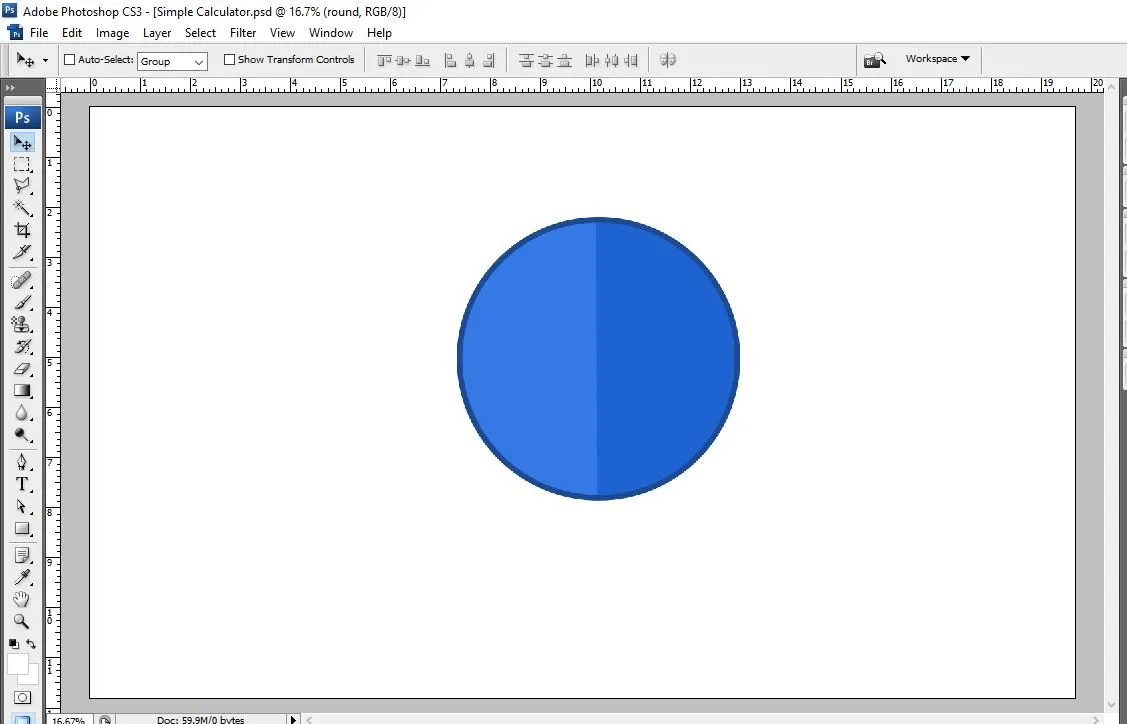Open the Help menu
1127x724 pixels.
tap(380, 33)
